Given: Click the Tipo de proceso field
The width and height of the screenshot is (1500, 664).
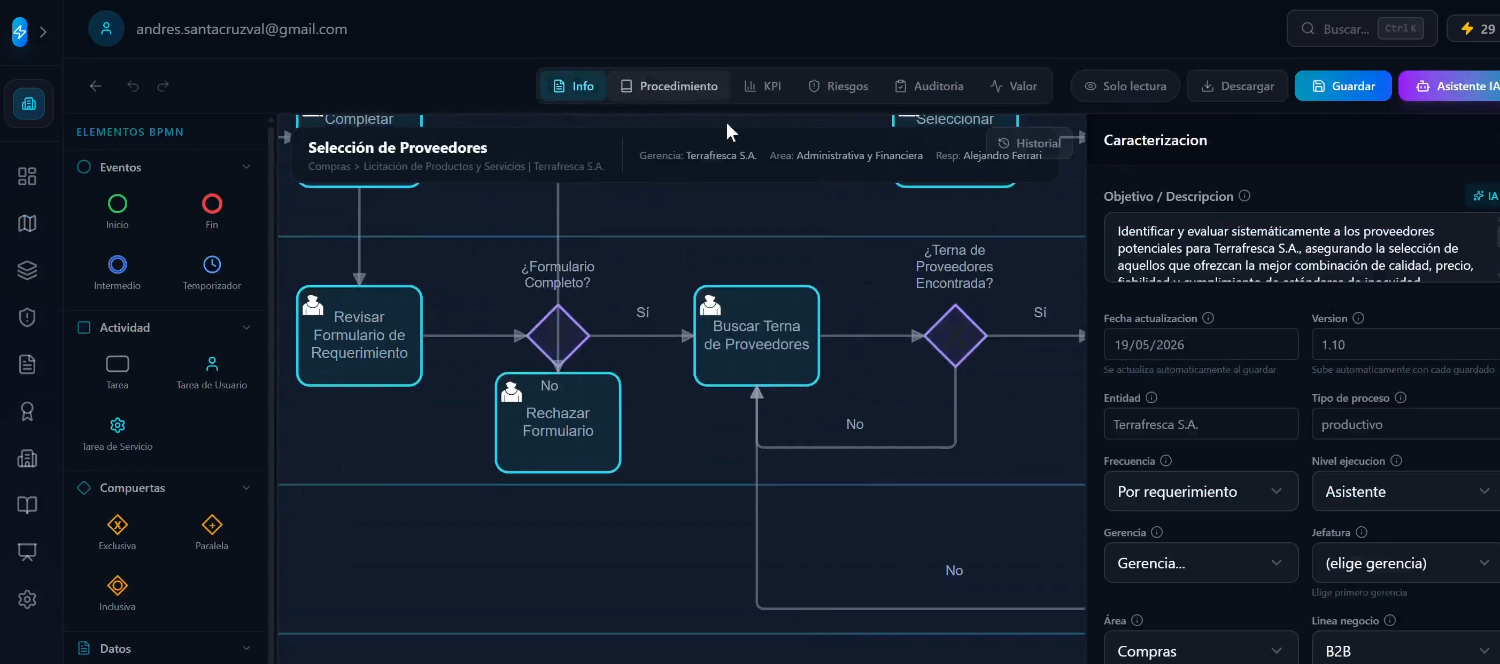Looking at the screenshot, I should tap(1406, 424).
